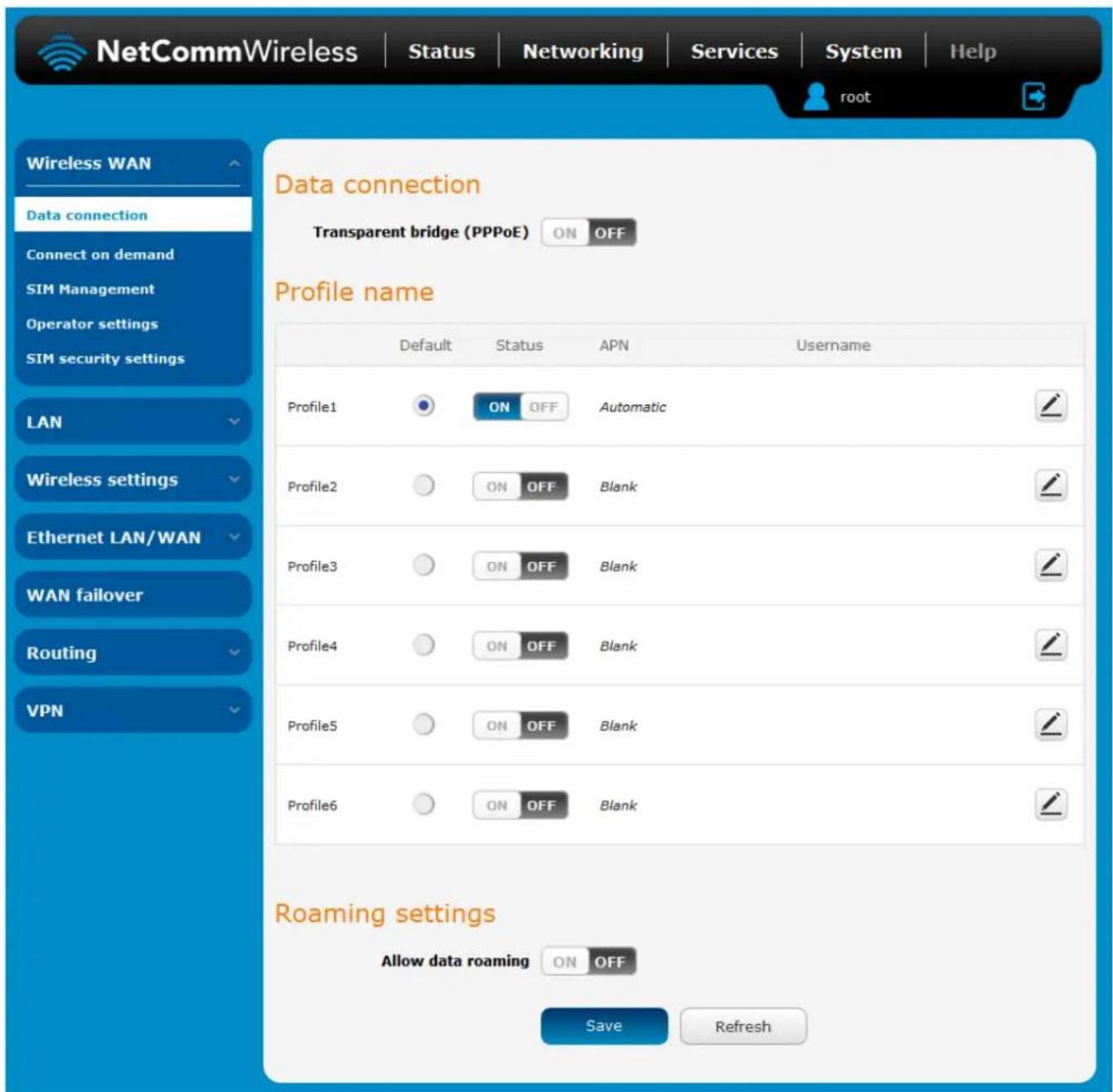Turn on Profile2 status switch

[520, 486]
